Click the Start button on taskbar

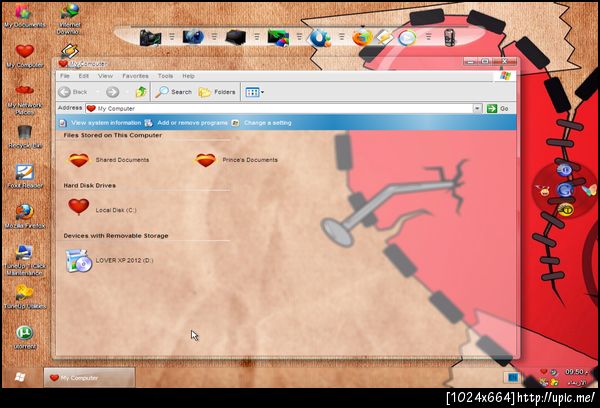pos(20,377)
